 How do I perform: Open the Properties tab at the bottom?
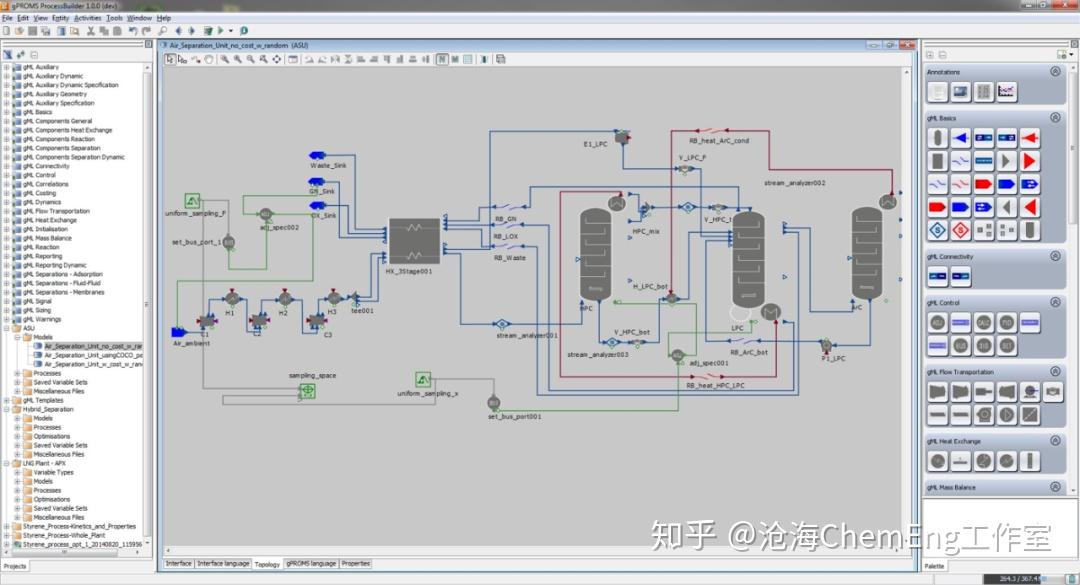[356, 563]
